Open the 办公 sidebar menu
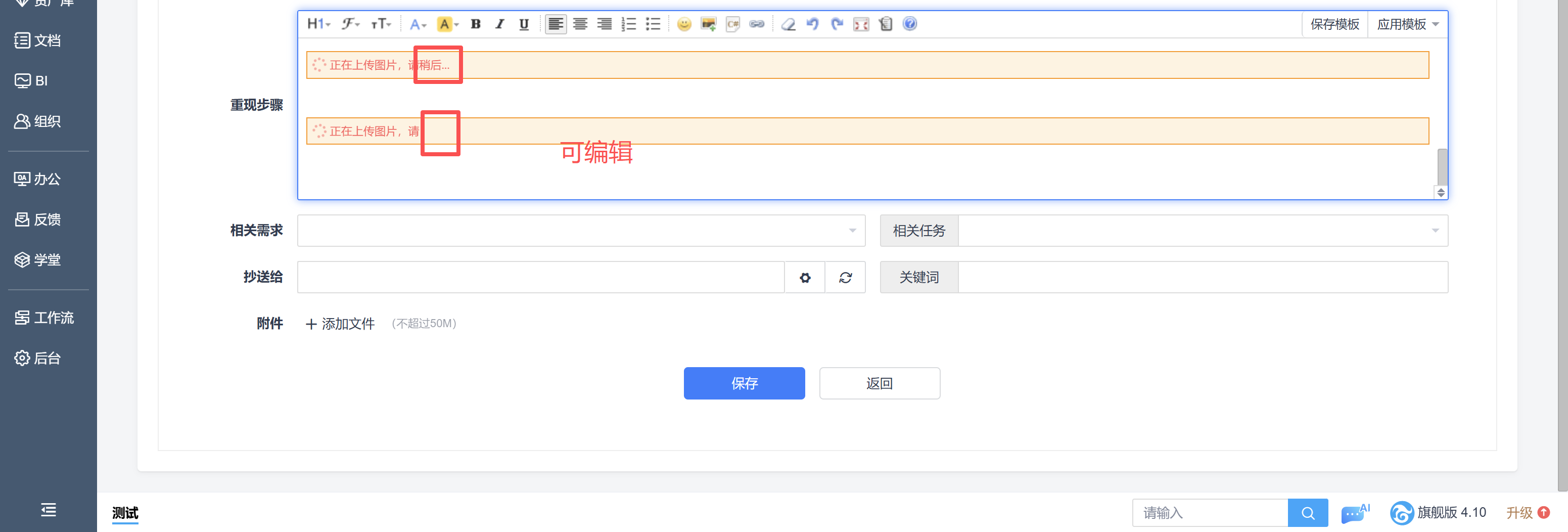The image size is (1568, 532). click(38, 179)
